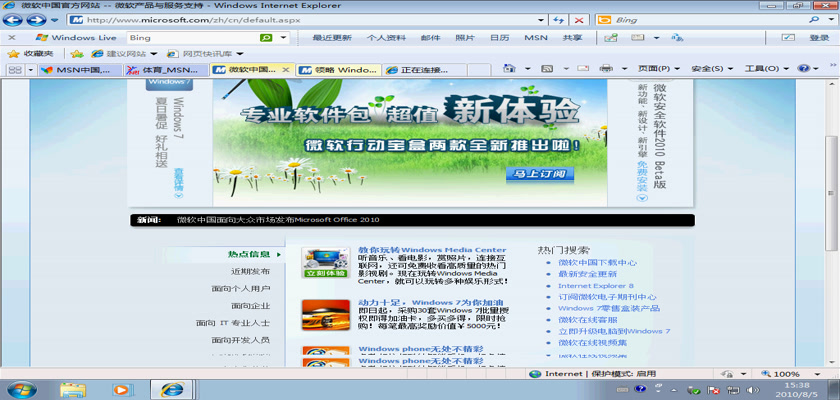Switch to the MSN中国 tab
This screenshot has height=400, width=840.
coord(82,70)
